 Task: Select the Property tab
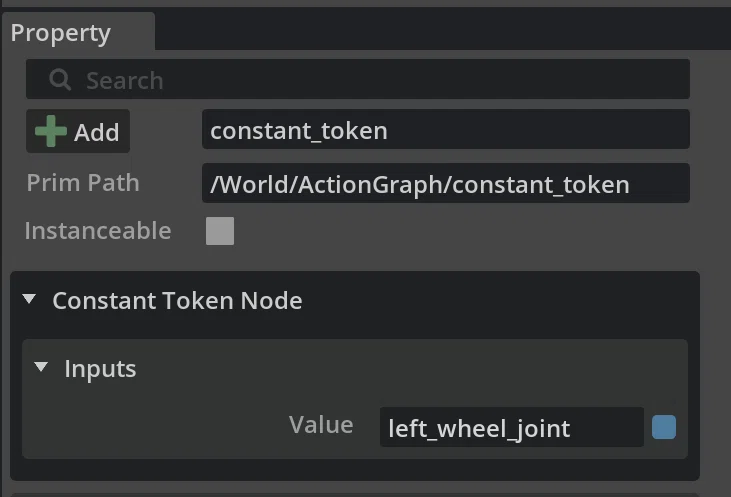(61, 33)
